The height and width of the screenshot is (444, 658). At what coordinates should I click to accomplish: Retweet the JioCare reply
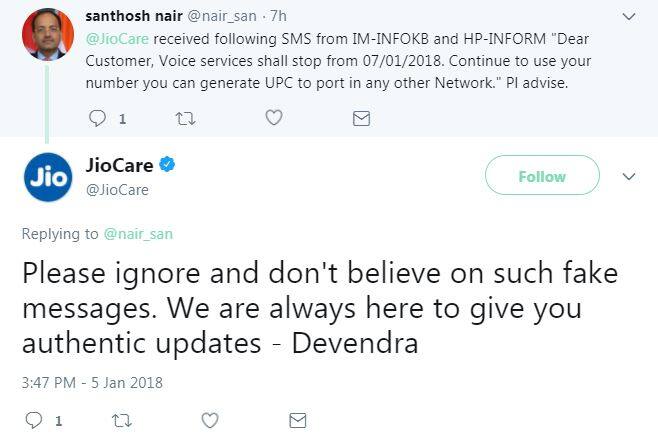[x=120, y=421]
